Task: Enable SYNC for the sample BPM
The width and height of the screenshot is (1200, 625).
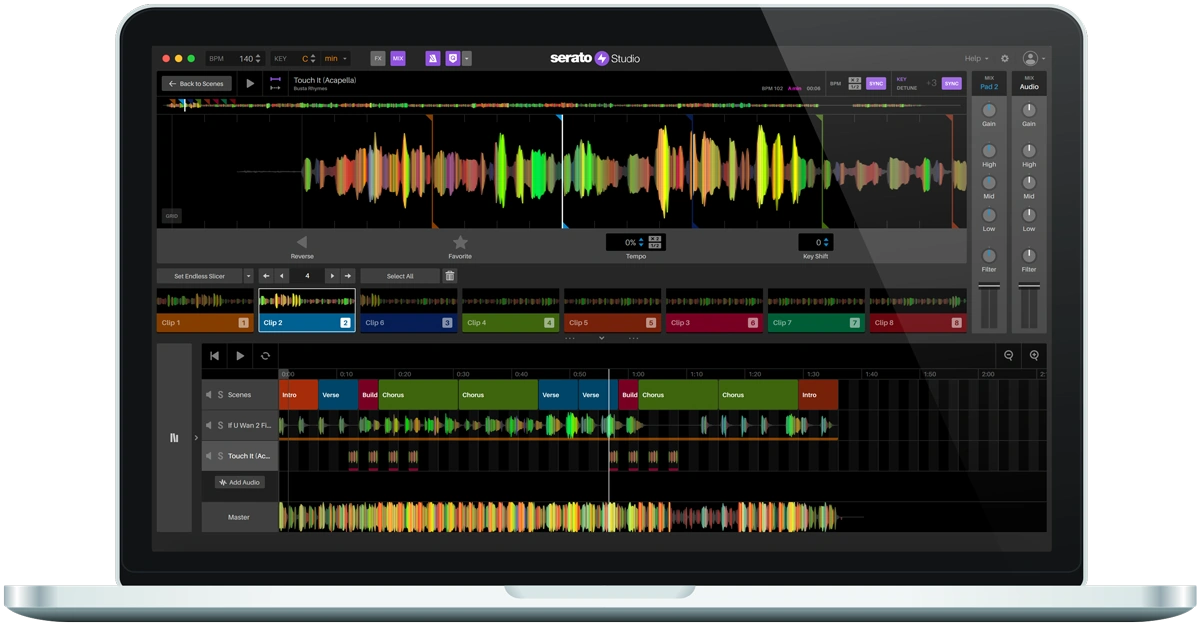Action: pos(877,83)
